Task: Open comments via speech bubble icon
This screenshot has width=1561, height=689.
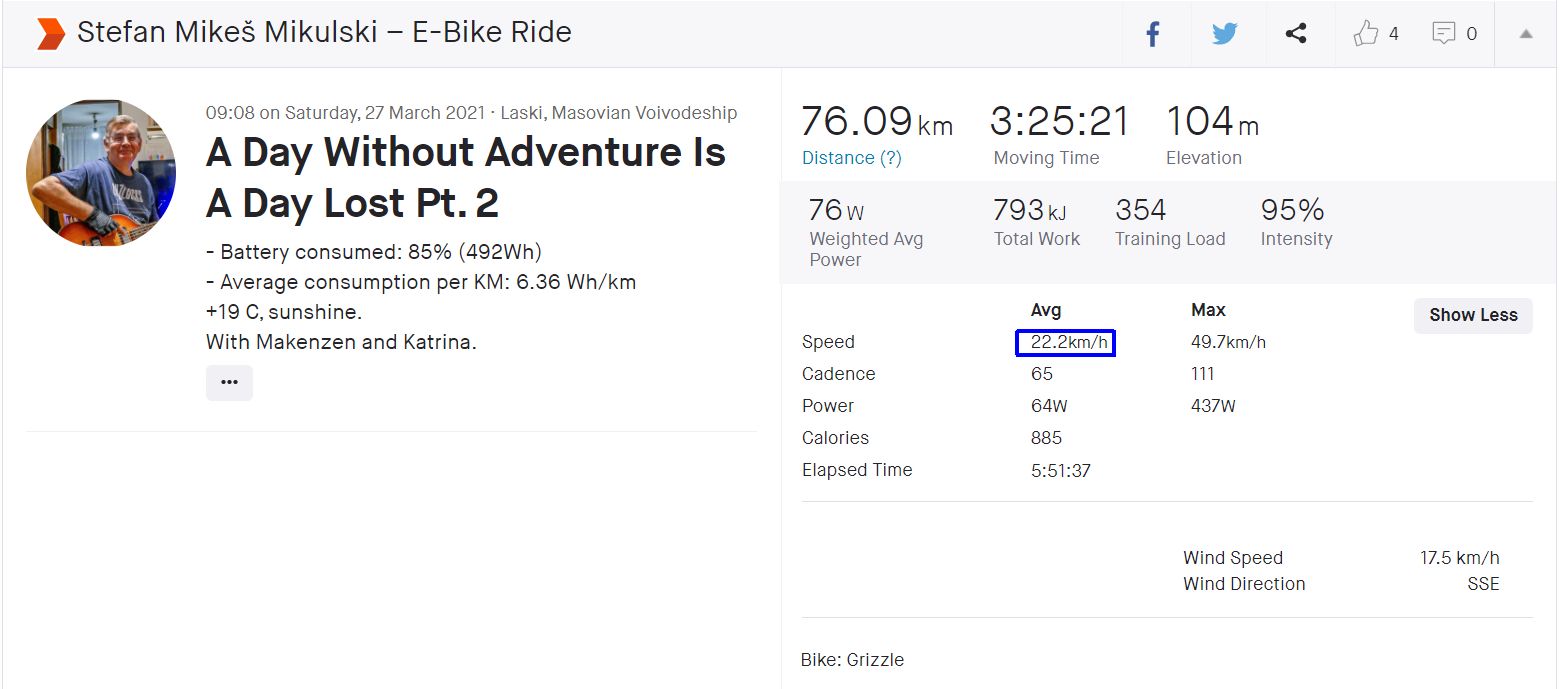Action: click(x=1443, y=34)
